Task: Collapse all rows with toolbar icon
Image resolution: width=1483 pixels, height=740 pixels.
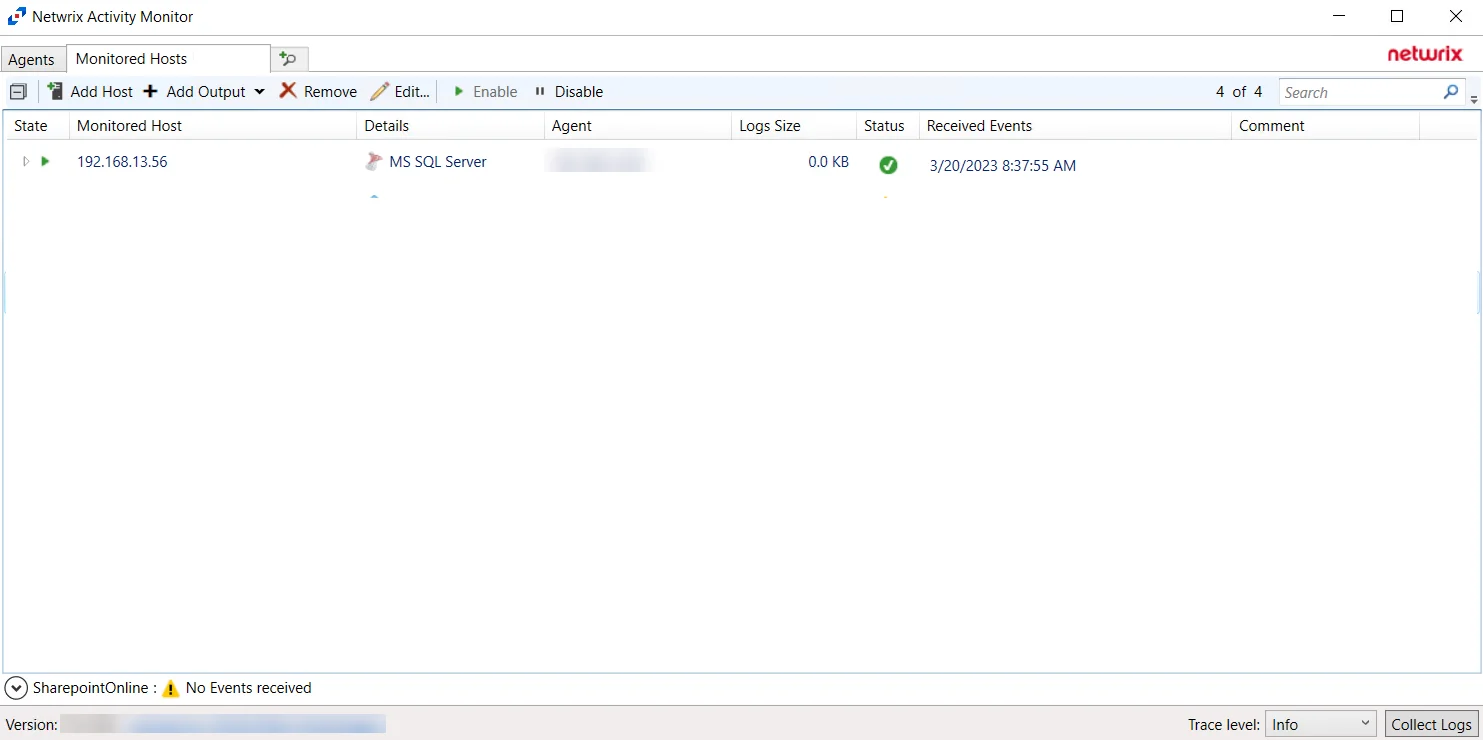Action: 18,92
